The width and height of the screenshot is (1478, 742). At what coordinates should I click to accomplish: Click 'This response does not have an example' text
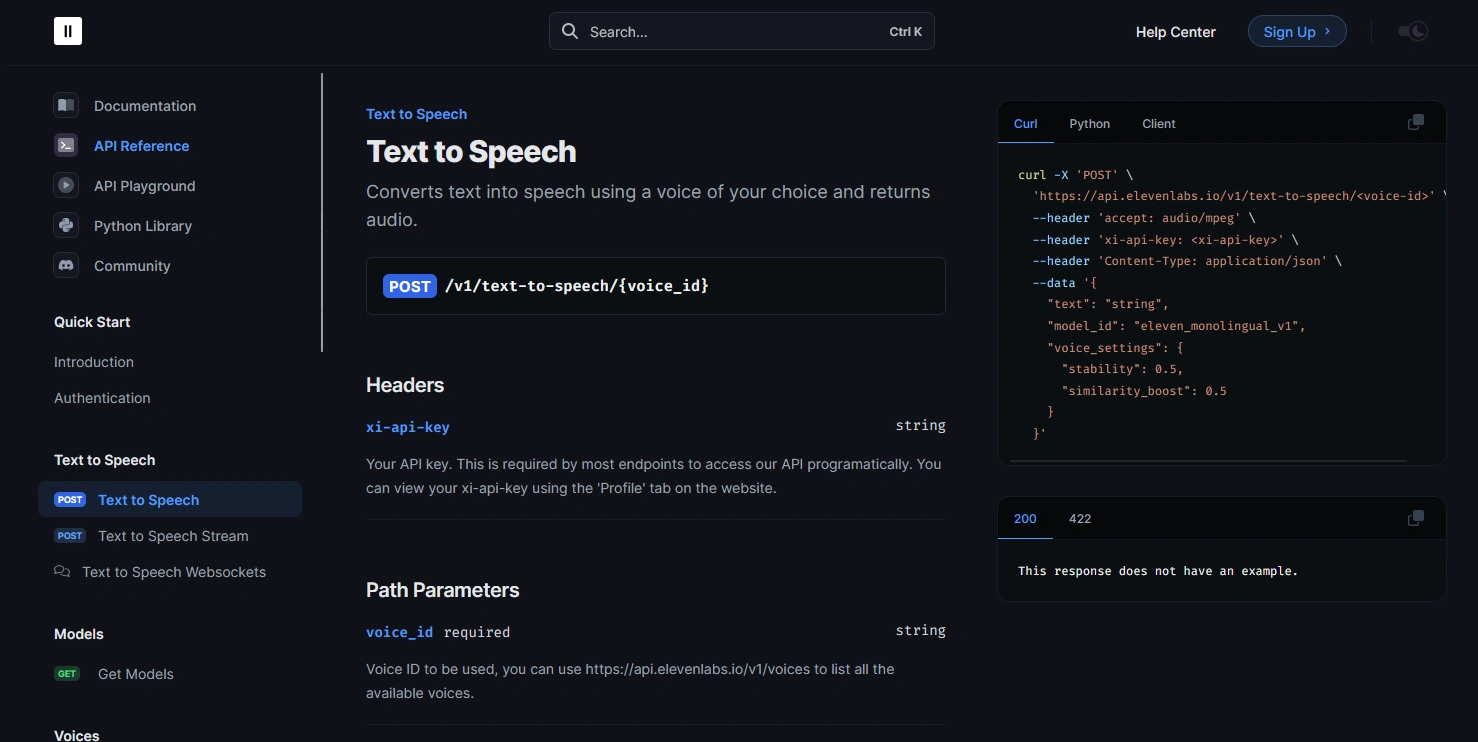coord(1158,571)
